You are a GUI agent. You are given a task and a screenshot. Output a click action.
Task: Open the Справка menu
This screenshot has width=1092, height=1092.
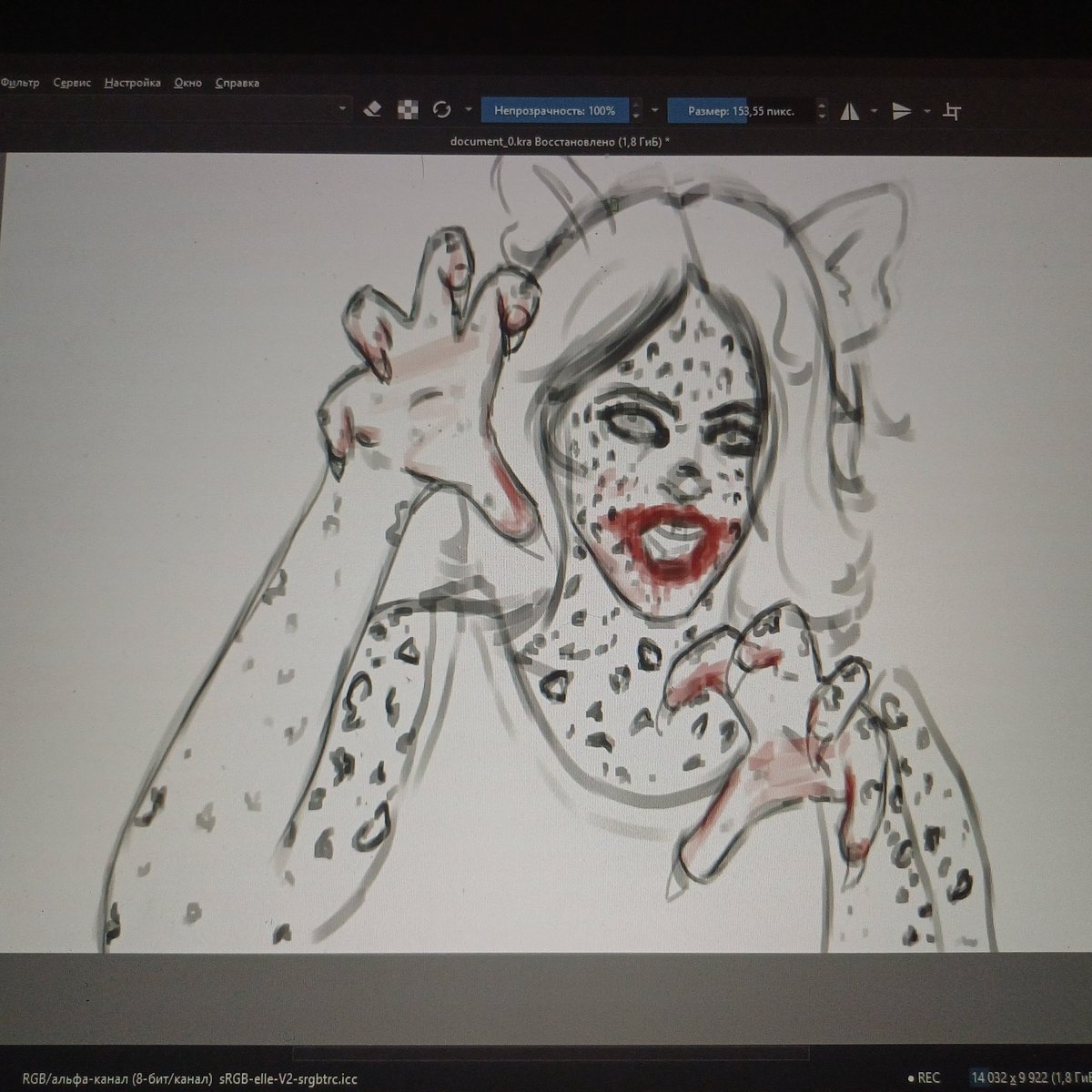[x=237, y=83]
